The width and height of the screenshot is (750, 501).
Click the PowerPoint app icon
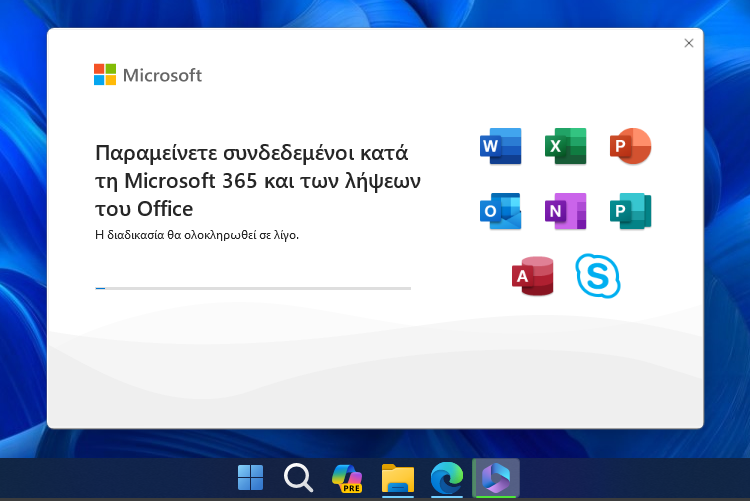click(630, 146)
